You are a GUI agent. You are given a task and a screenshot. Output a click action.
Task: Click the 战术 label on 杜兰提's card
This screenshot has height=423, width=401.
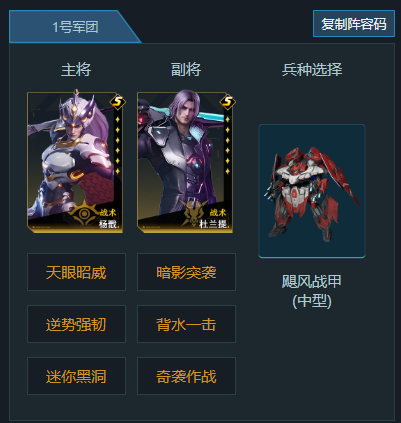(218, 212)
